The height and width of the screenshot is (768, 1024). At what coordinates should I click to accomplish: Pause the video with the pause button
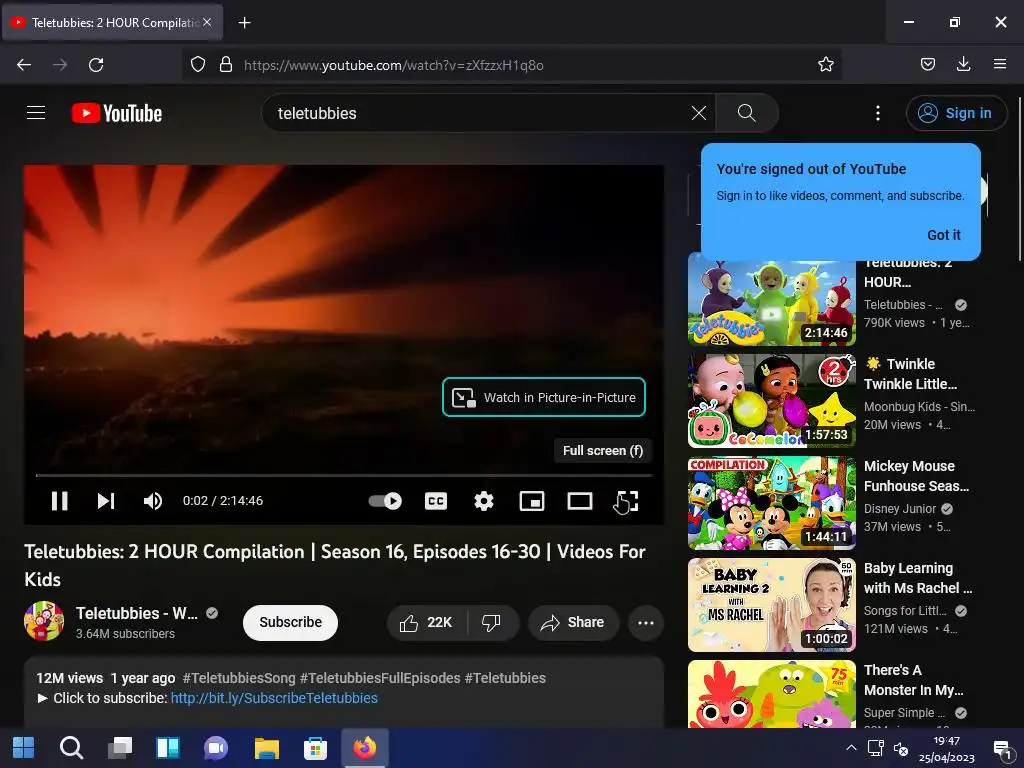tap(59, 501)
